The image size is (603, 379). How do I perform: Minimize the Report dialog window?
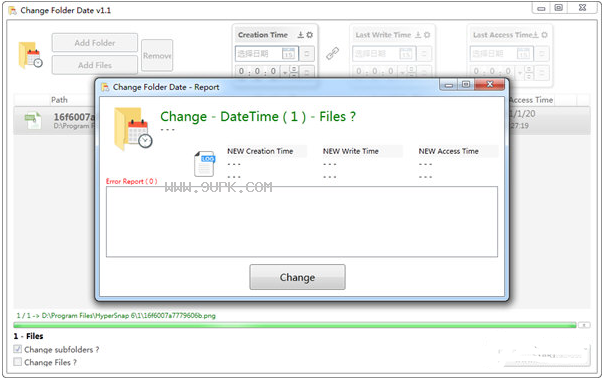448,85
